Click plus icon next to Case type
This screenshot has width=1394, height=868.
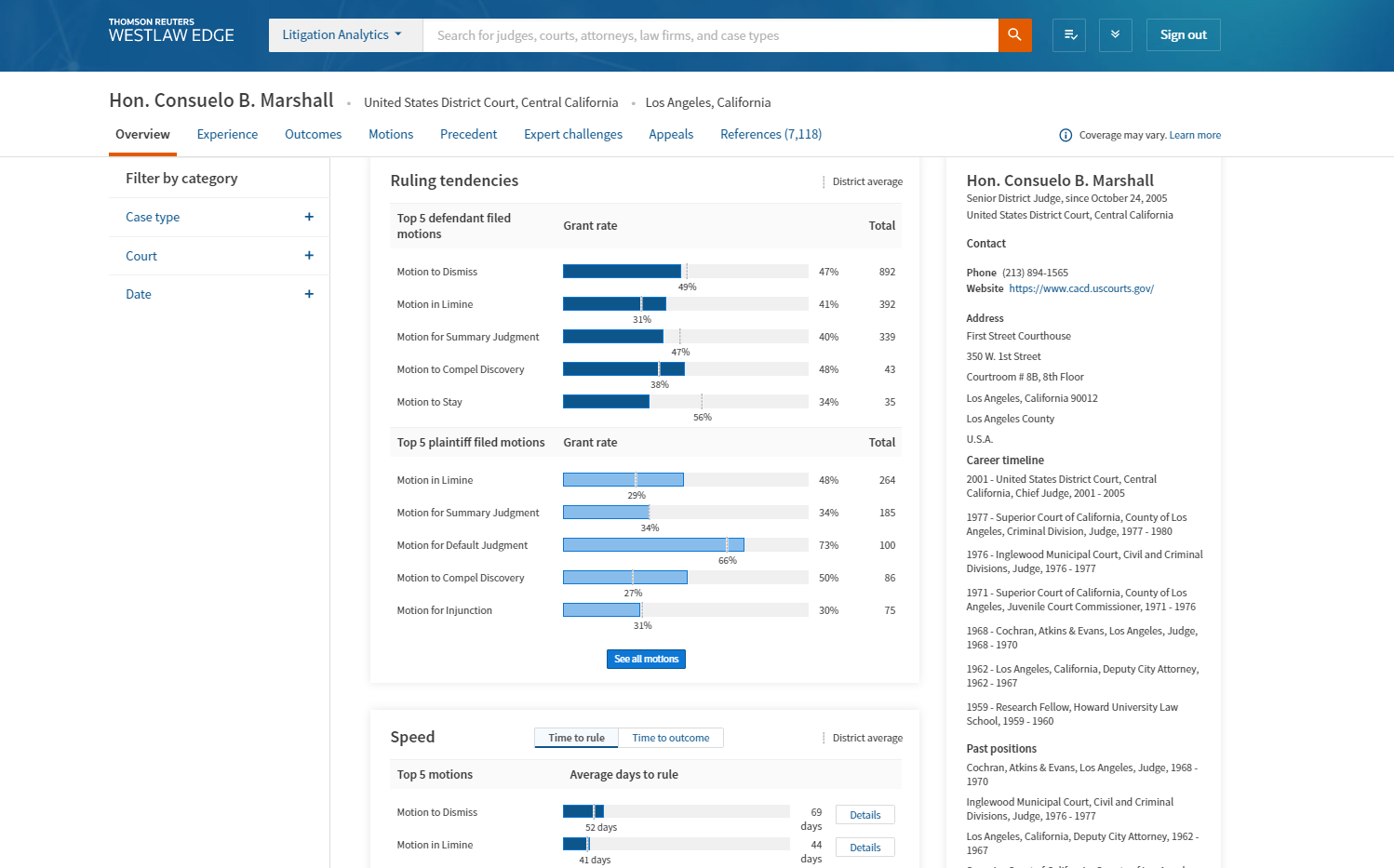(x=309, y=217)
